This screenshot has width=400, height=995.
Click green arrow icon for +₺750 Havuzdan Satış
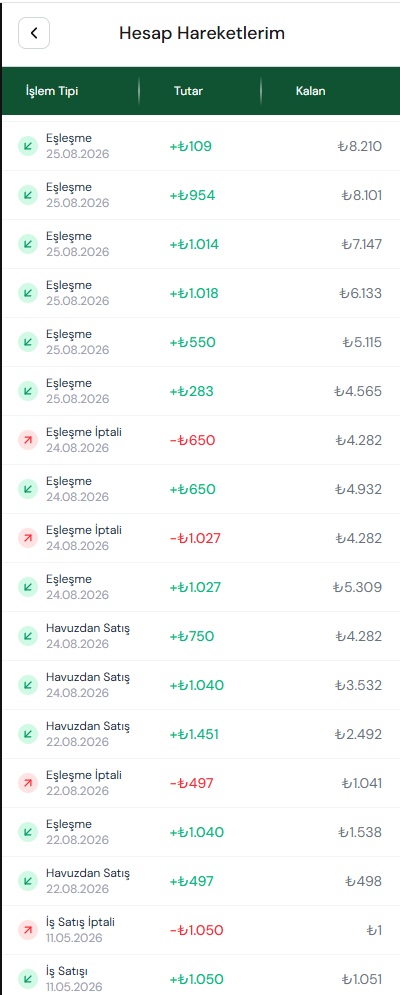tap(28, 636)
